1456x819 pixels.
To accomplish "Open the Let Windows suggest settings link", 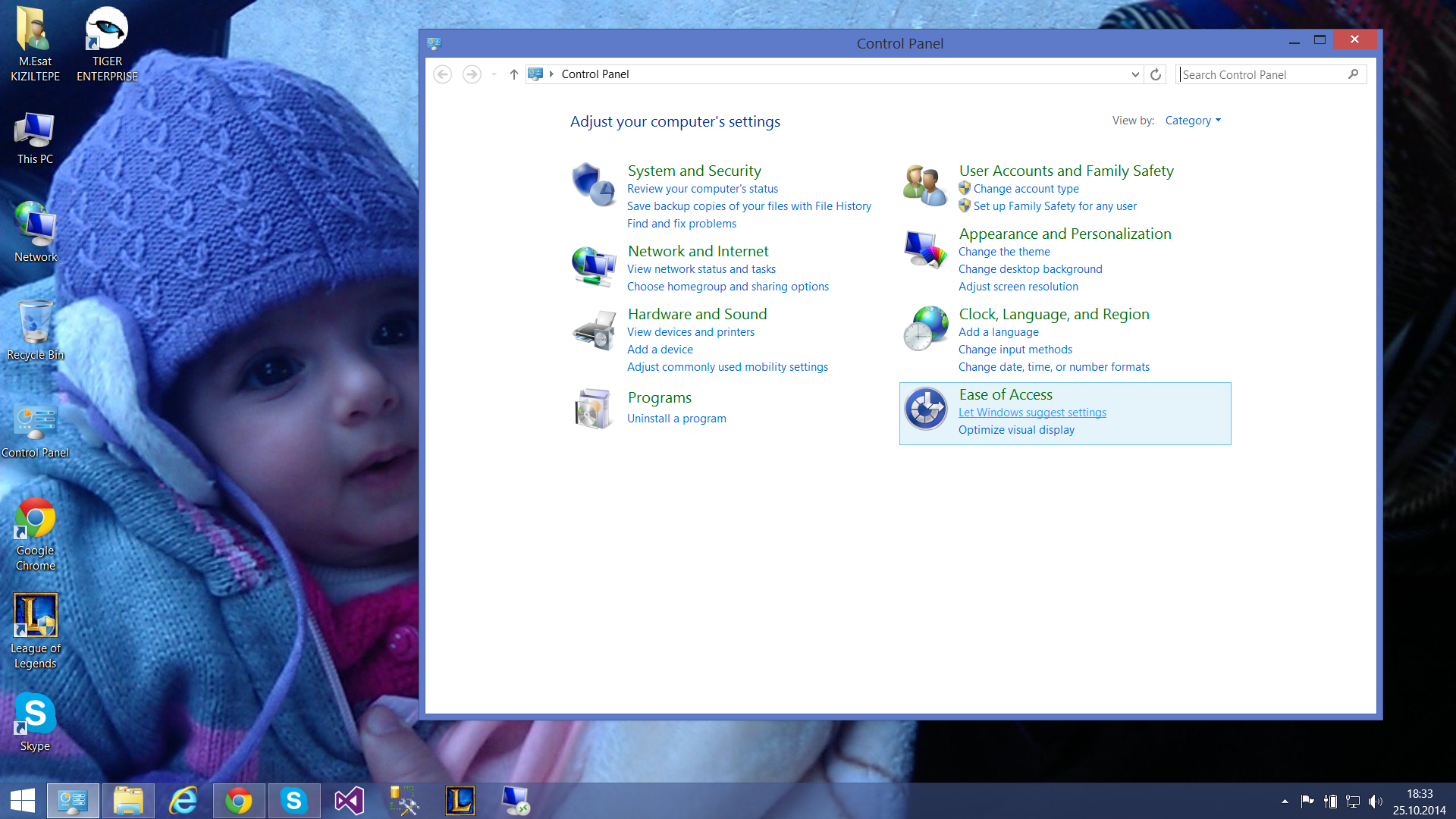I will coord(1032,413).
